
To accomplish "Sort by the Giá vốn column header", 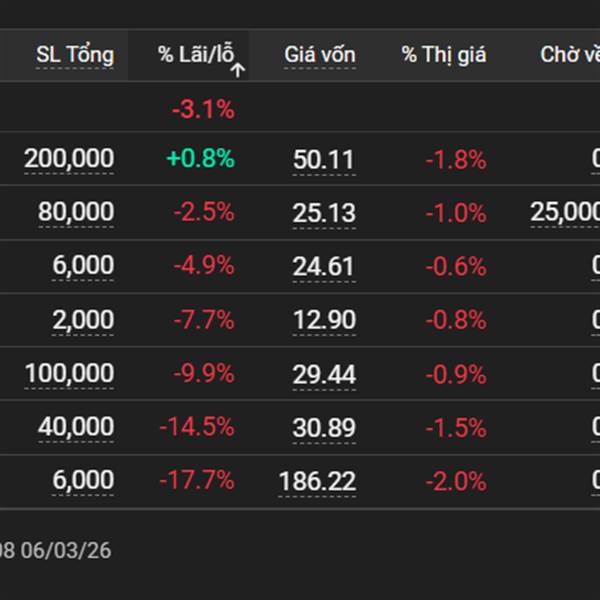I will click(319, 55).
